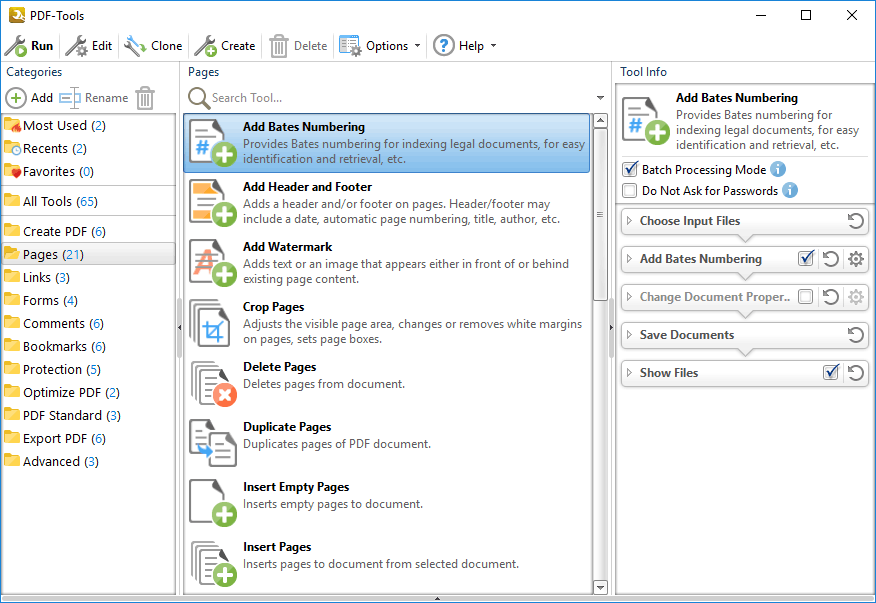The height and width of the screenshot is (603, 876).
Task: Select the Delete Pages tool icon
Action: point(213,383)
